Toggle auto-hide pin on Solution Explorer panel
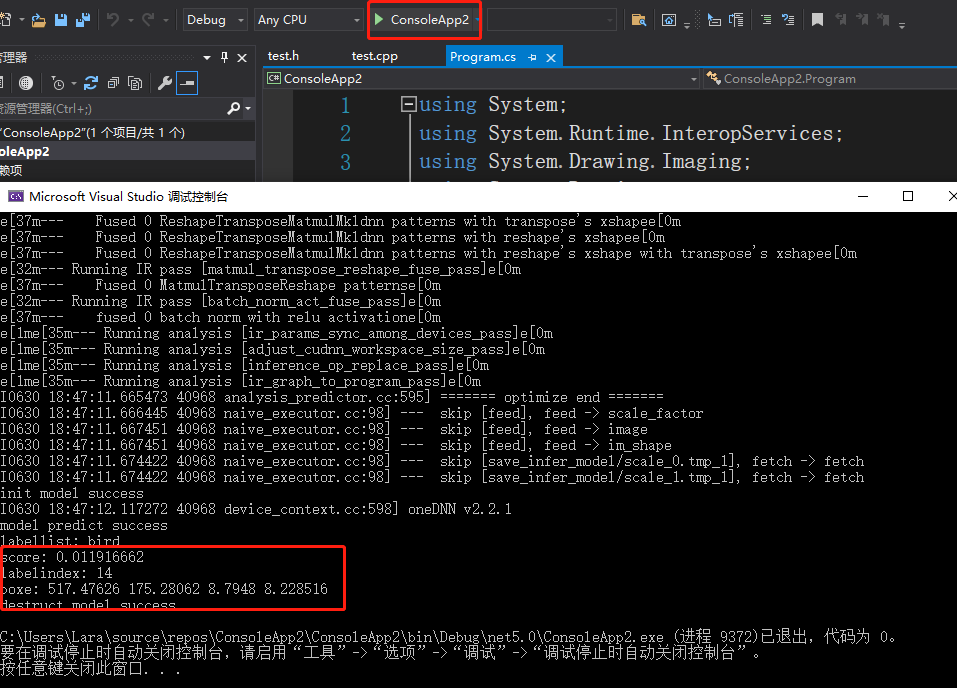957x688 pixels. (225, 58)
